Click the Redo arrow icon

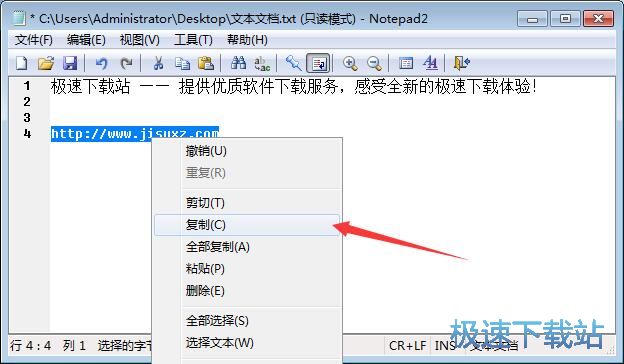[x=126, y=63]
